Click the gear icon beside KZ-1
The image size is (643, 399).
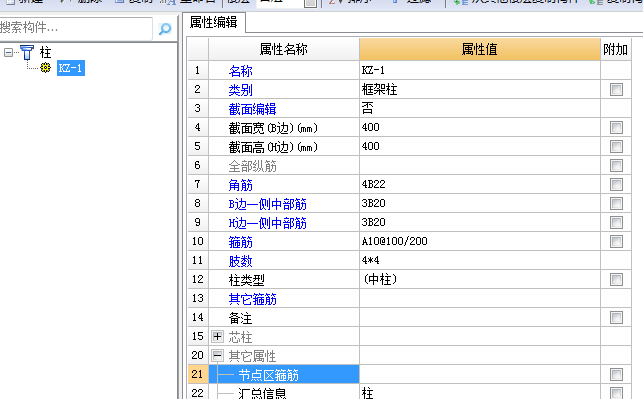(46, 68)
